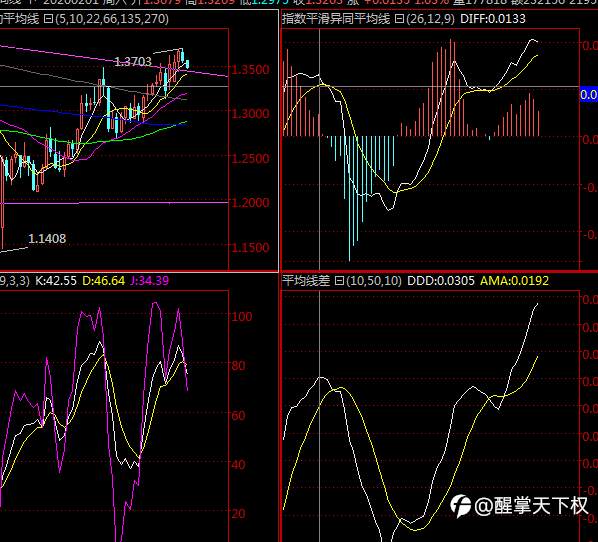Select the 80 level on KDJ axis
Screen dimensions: 598x542
[238, 366]
